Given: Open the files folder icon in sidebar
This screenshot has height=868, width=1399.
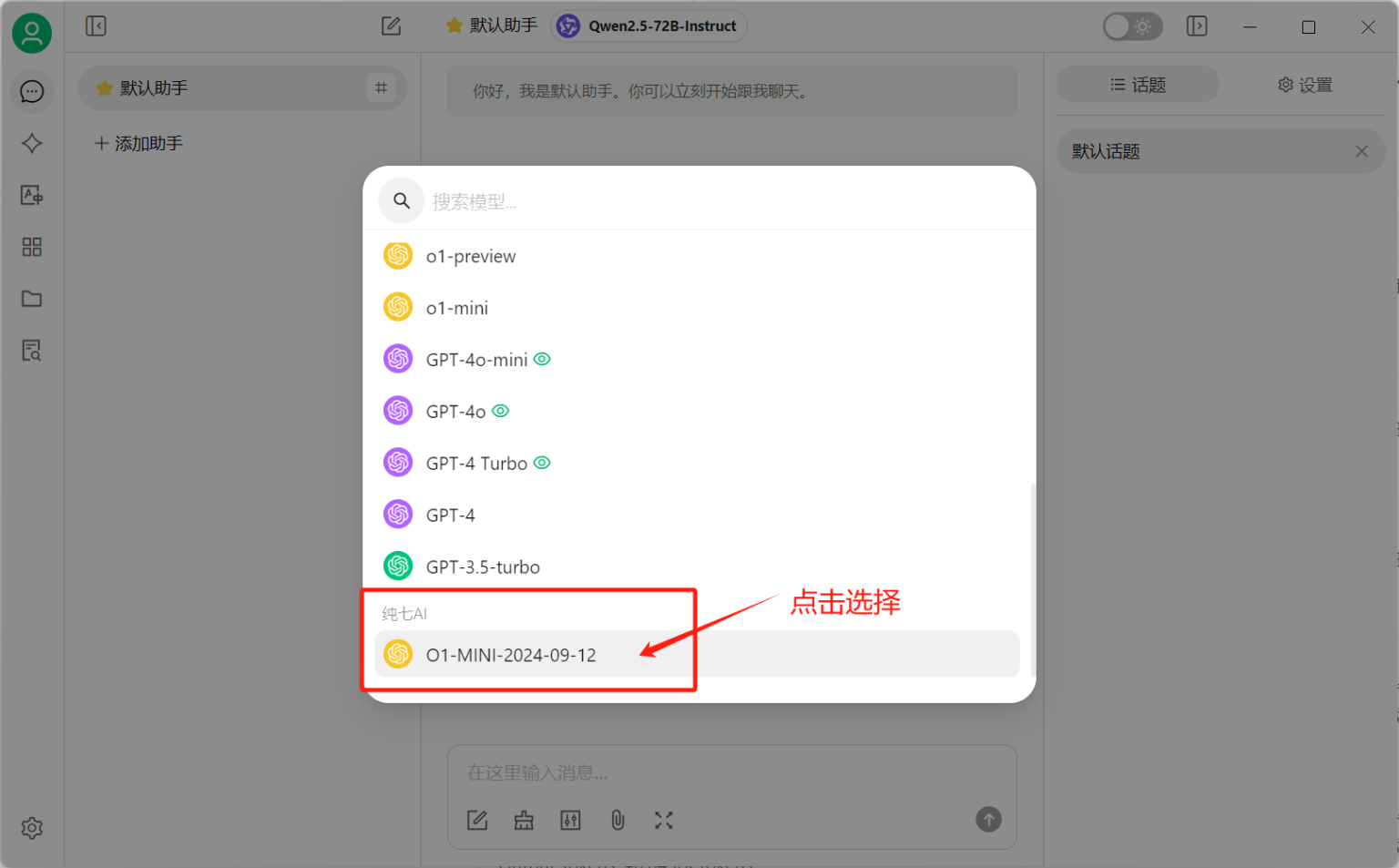Looking at the screenshot, I should 32,299.
